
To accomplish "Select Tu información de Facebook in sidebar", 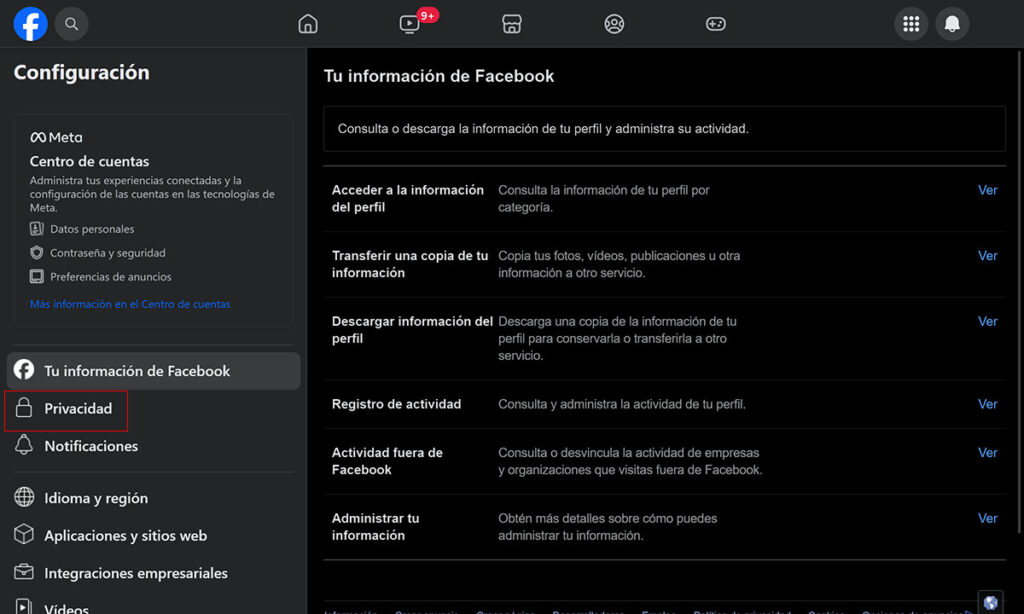I will tap(153, 370).
